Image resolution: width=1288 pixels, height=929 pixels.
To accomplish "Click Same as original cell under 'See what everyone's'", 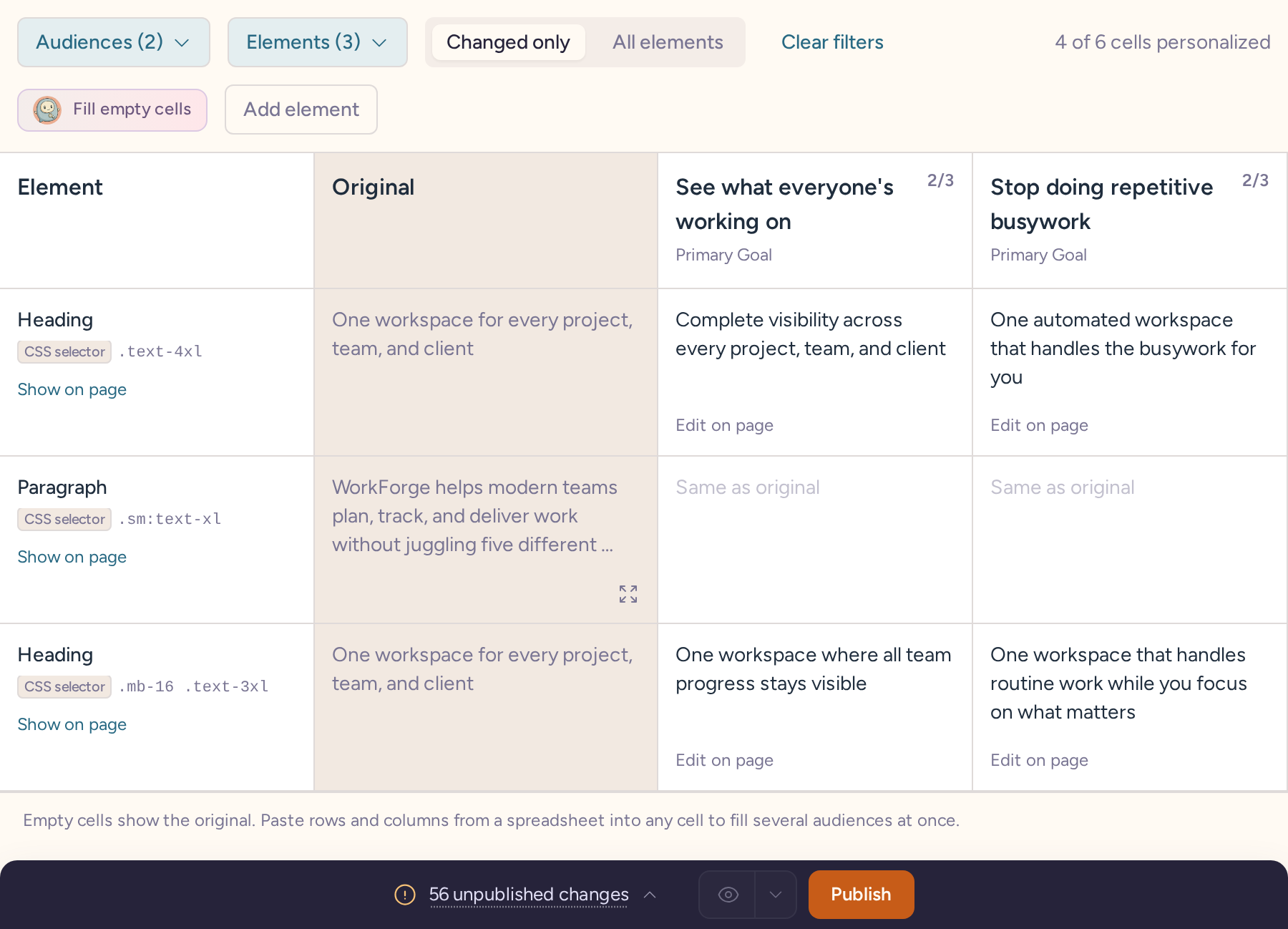I will (x=815, y=540).
